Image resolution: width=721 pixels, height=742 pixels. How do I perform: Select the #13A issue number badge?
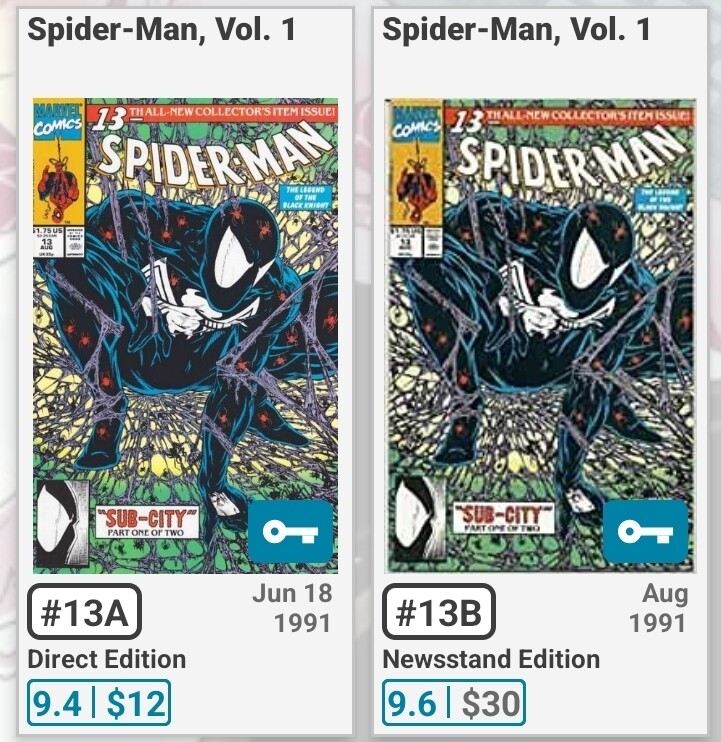(85, 611)
